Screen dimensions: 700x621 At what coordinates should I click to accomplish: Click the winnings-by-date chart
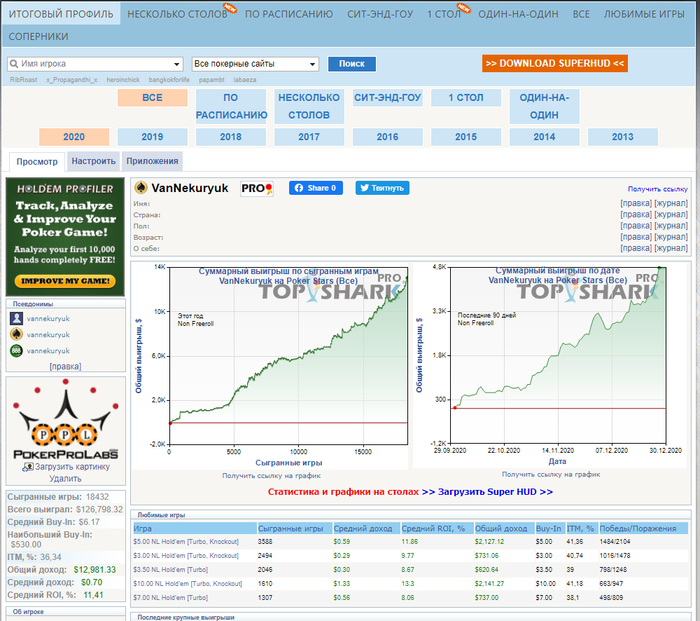point(549,365)
